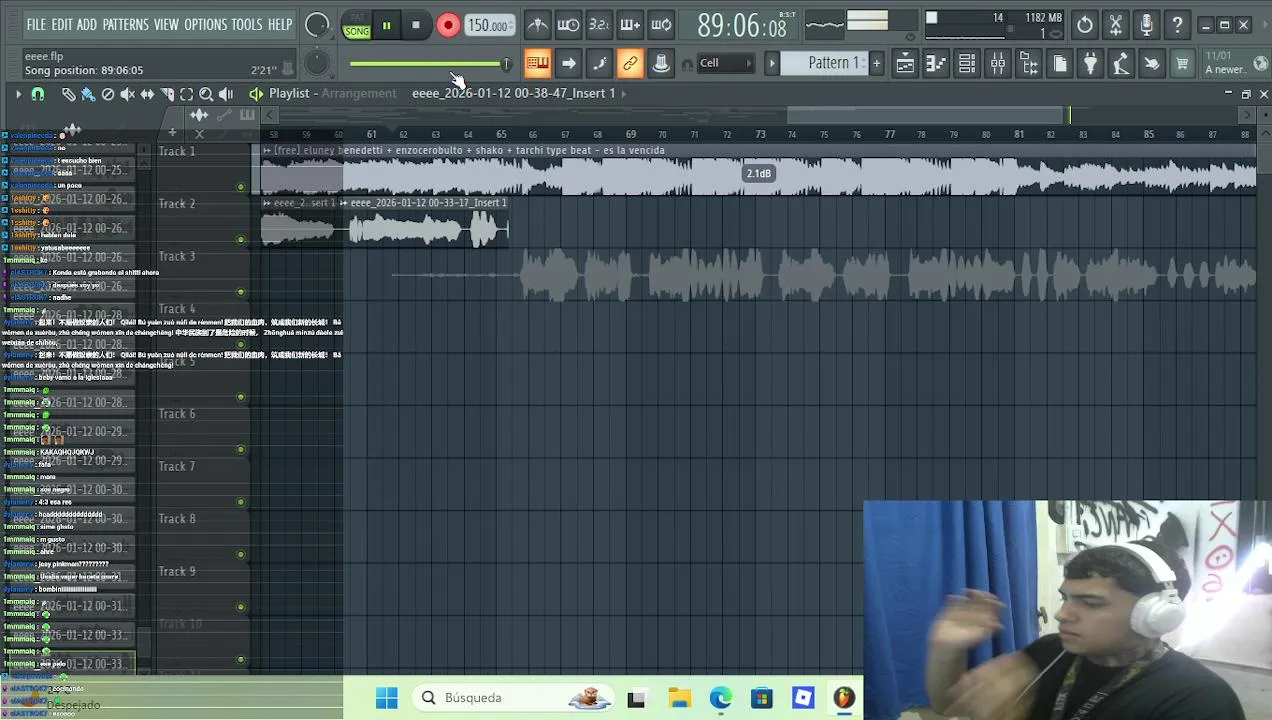
Task: Mute Track 2 via its green dot
Action: [x=240, y=239]
